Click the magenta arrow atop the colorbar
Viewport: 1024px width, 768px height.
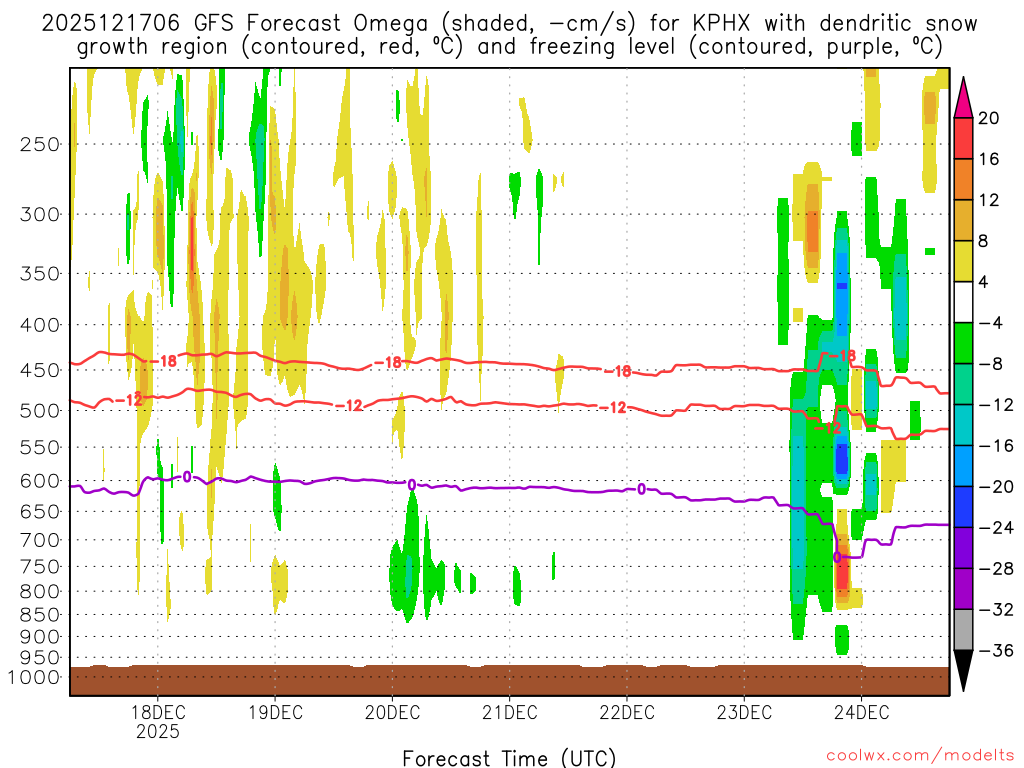click(x=963, y=98)
